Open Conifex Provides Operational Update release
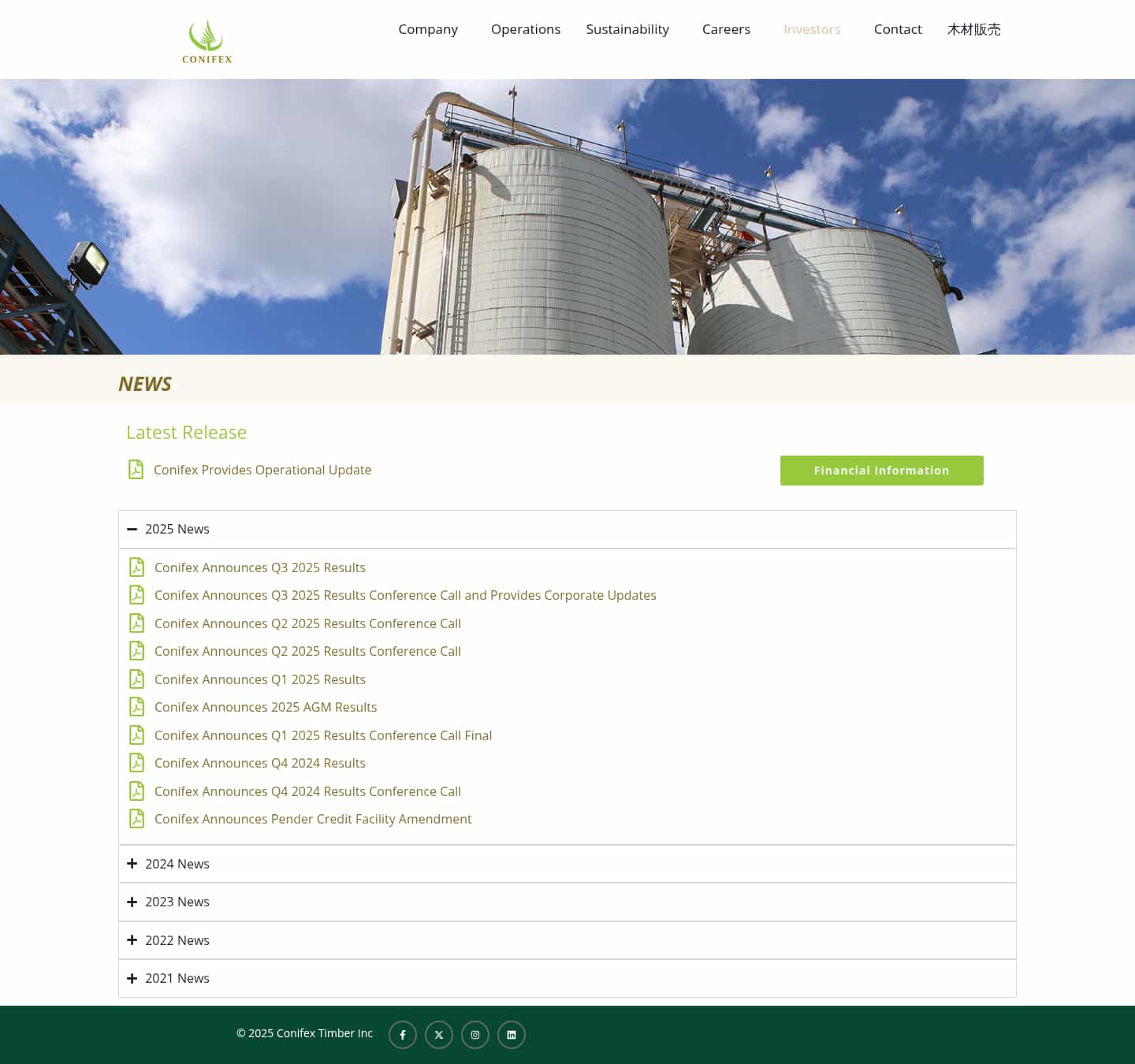Screen dimensions: 1135x1064 [262, 469]
